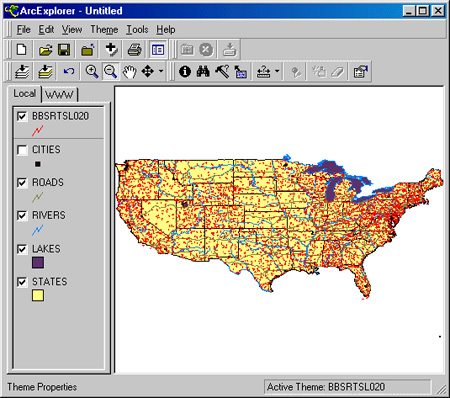450x398 pixels.
Task: Click the disabled select features icon
Action: click(319, 71)
